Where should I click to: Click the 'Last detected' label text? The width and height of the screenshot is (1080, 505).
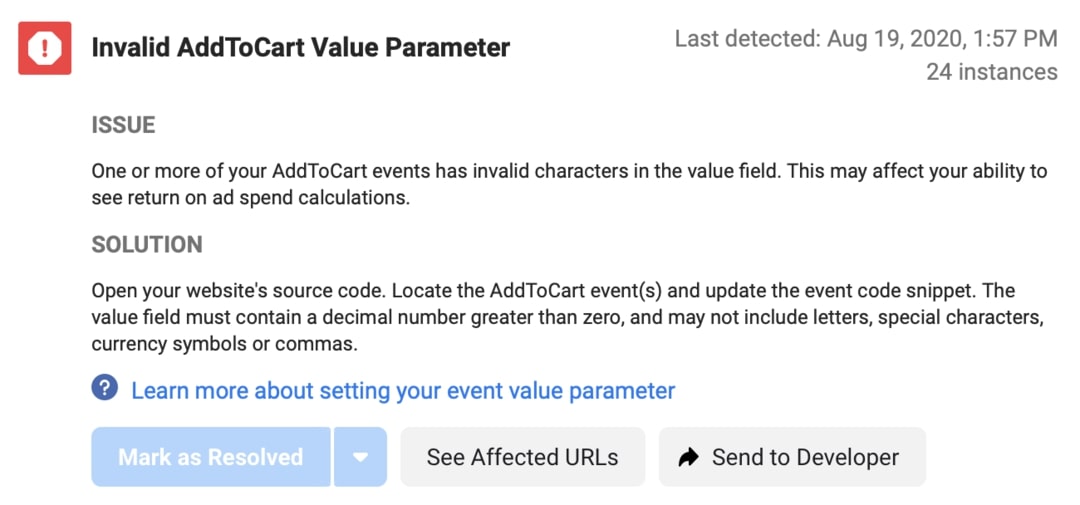[747, 39]
